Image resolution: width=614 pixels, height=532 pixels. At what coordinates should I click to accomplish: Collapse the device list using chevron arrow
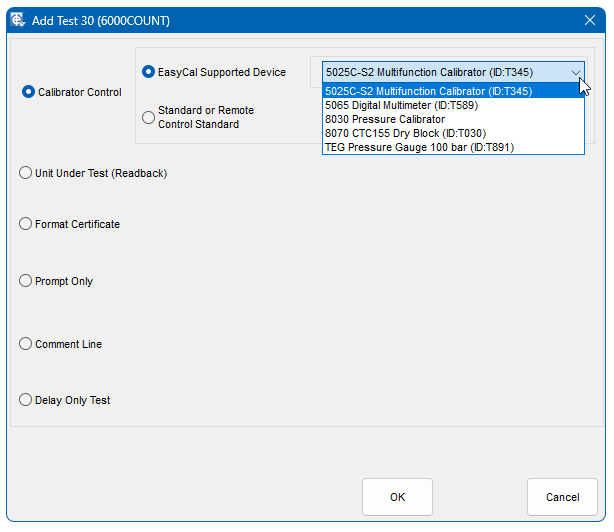coord(575,72)
